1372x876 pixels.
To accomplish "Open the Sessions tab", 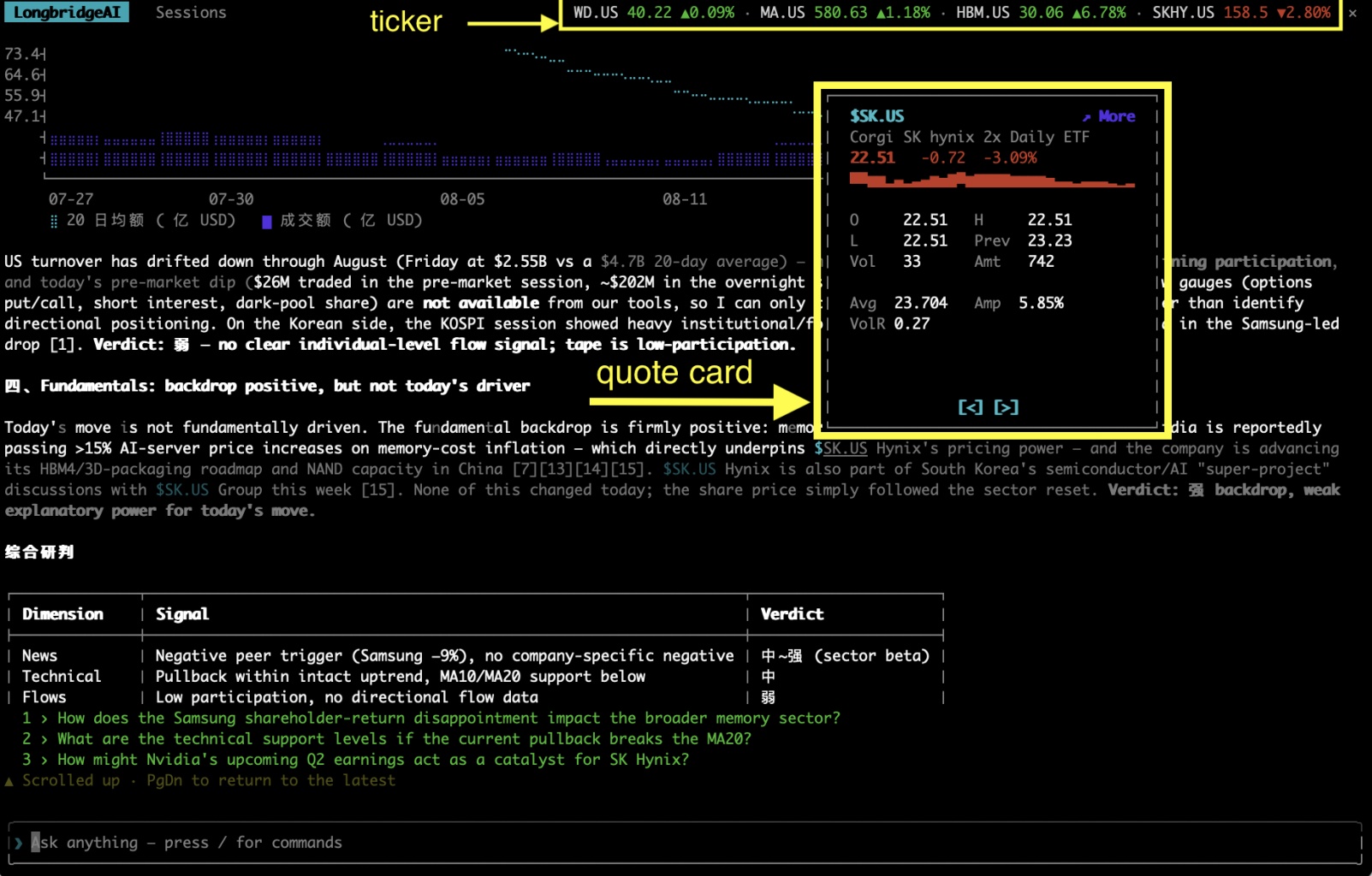I will [x=191, y=12].
